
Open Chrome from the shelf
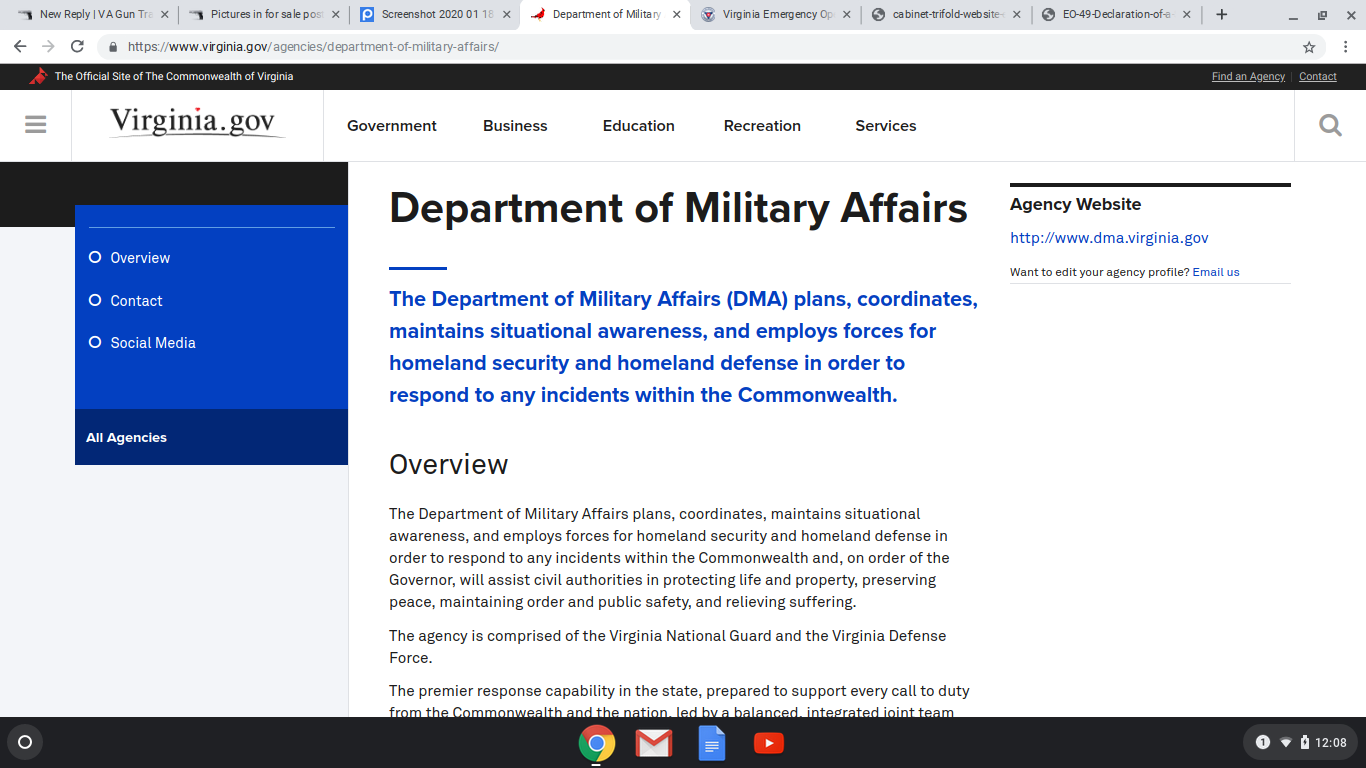[x=597, y=743]
